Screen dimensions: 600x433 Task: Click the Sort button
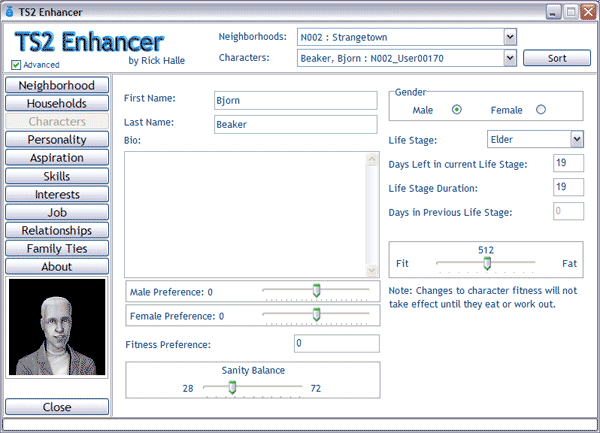tap(557, 58)
